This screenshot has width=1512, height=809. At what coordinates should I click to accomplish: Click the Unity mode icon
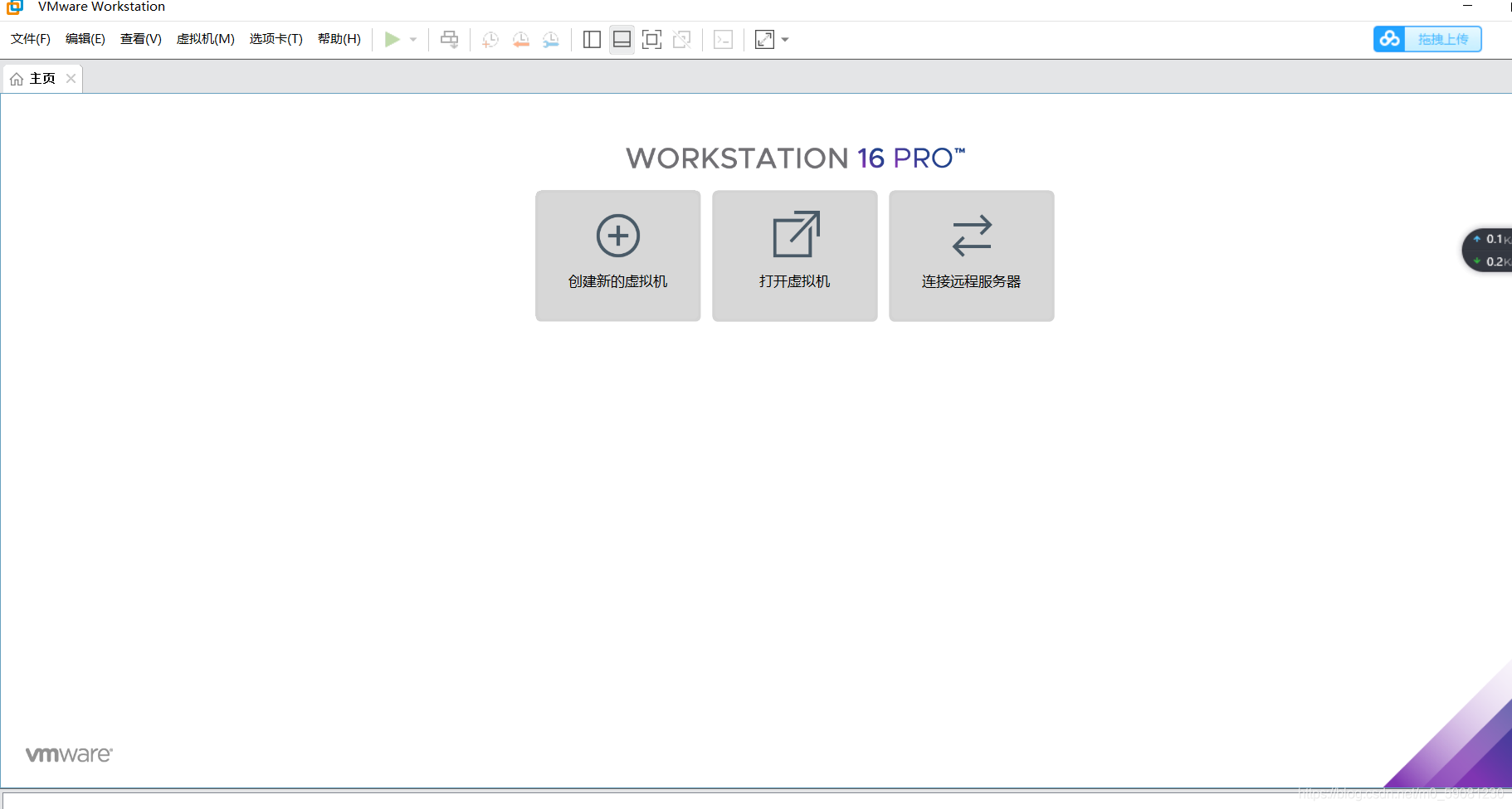coord(681,39)
